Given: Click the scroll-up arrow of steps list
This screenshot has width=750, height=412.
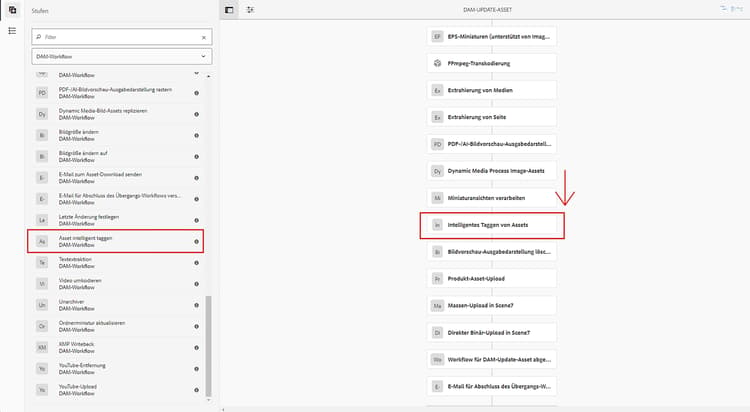Looking at the screenshot, I should tap(208, 77).
